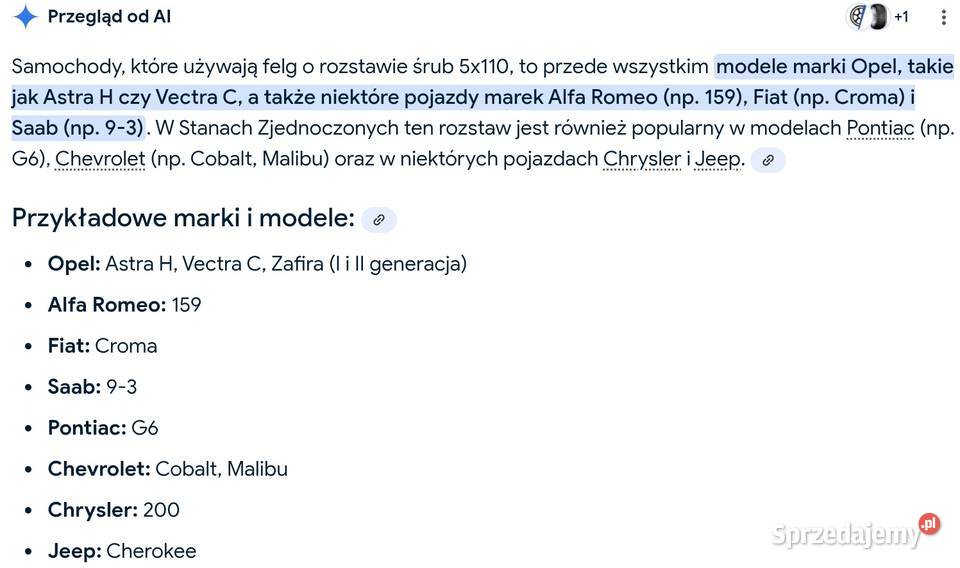Open the three-dot options menu

(943, 17)
